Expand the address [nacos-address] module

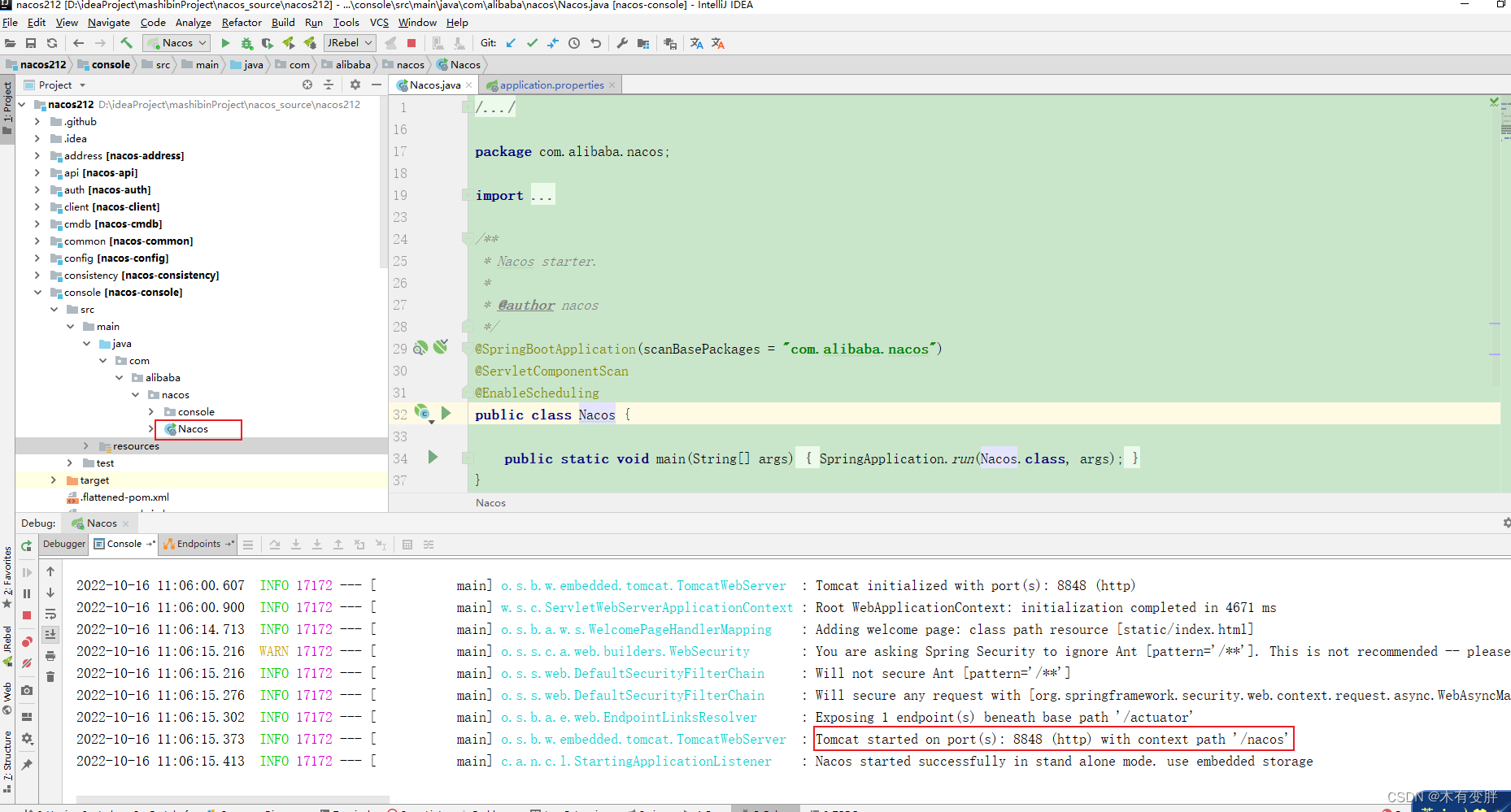37,156
